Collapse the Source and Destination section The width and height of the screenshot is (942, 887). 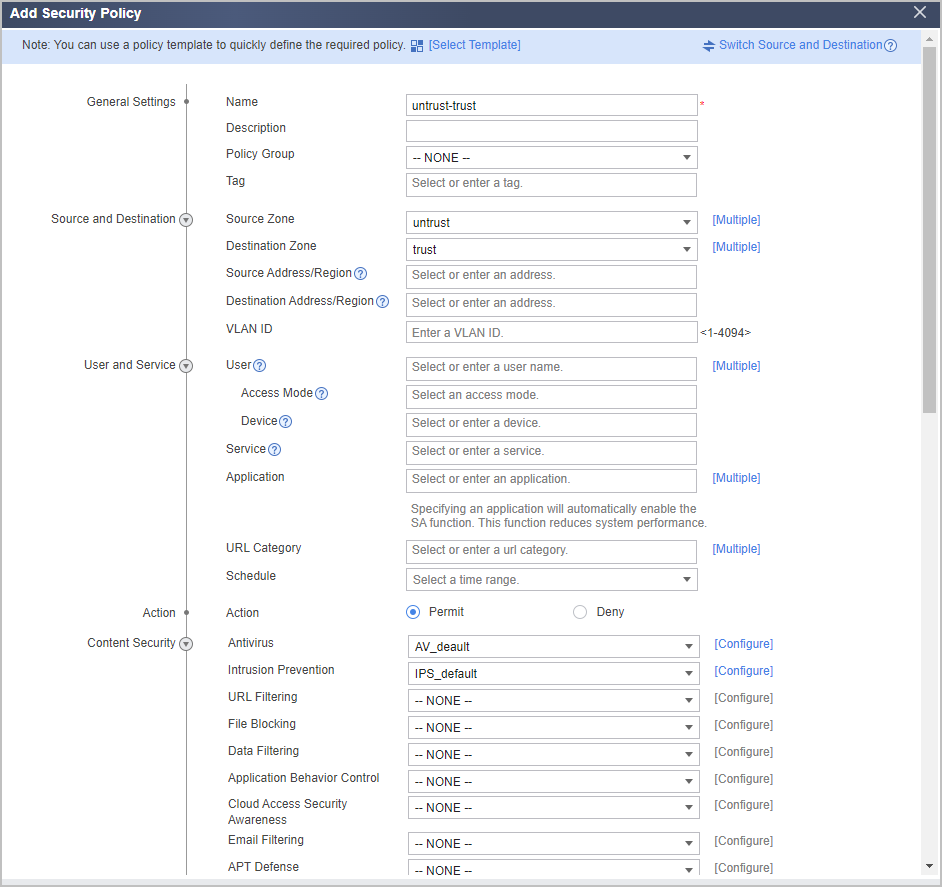186,220
